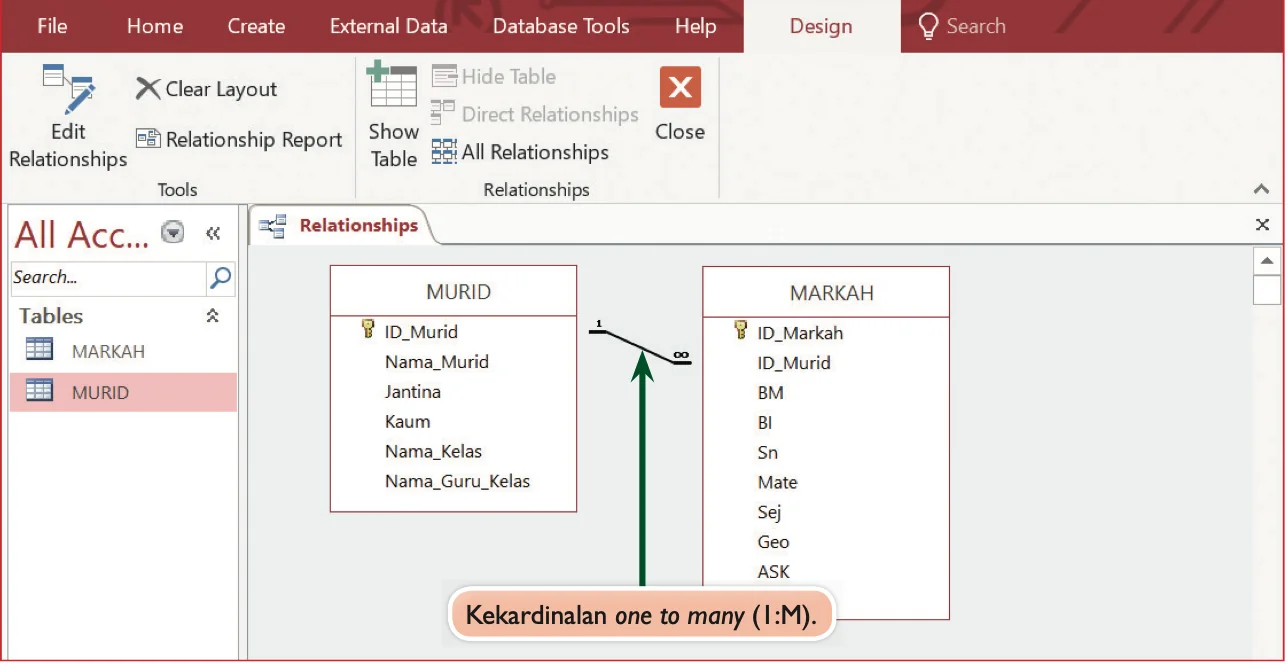Open the Relationship Report
Screen dimensions: 1288x664
coord(239,139)
